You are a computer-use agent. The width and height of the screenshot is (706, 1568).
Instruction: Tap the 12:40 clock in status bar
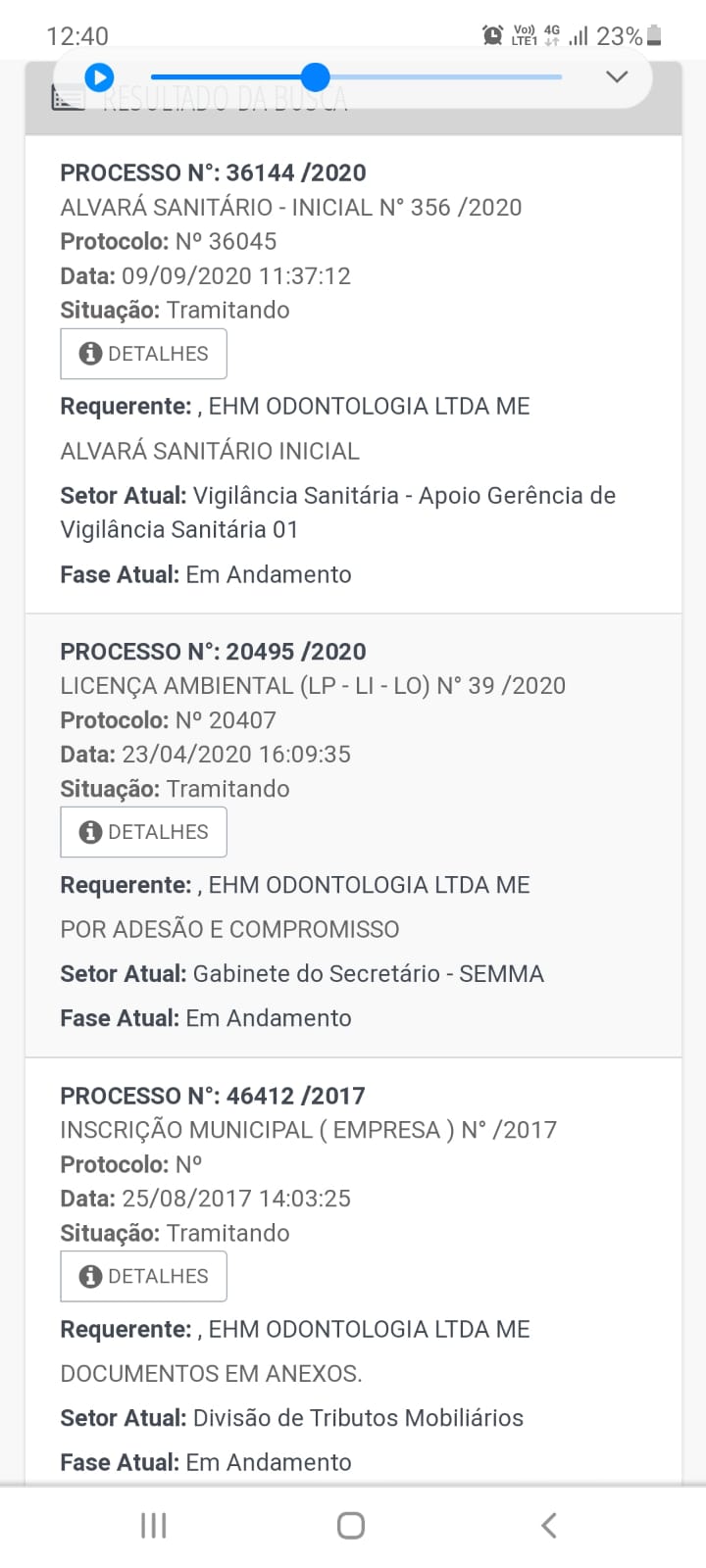click(77, 37)
